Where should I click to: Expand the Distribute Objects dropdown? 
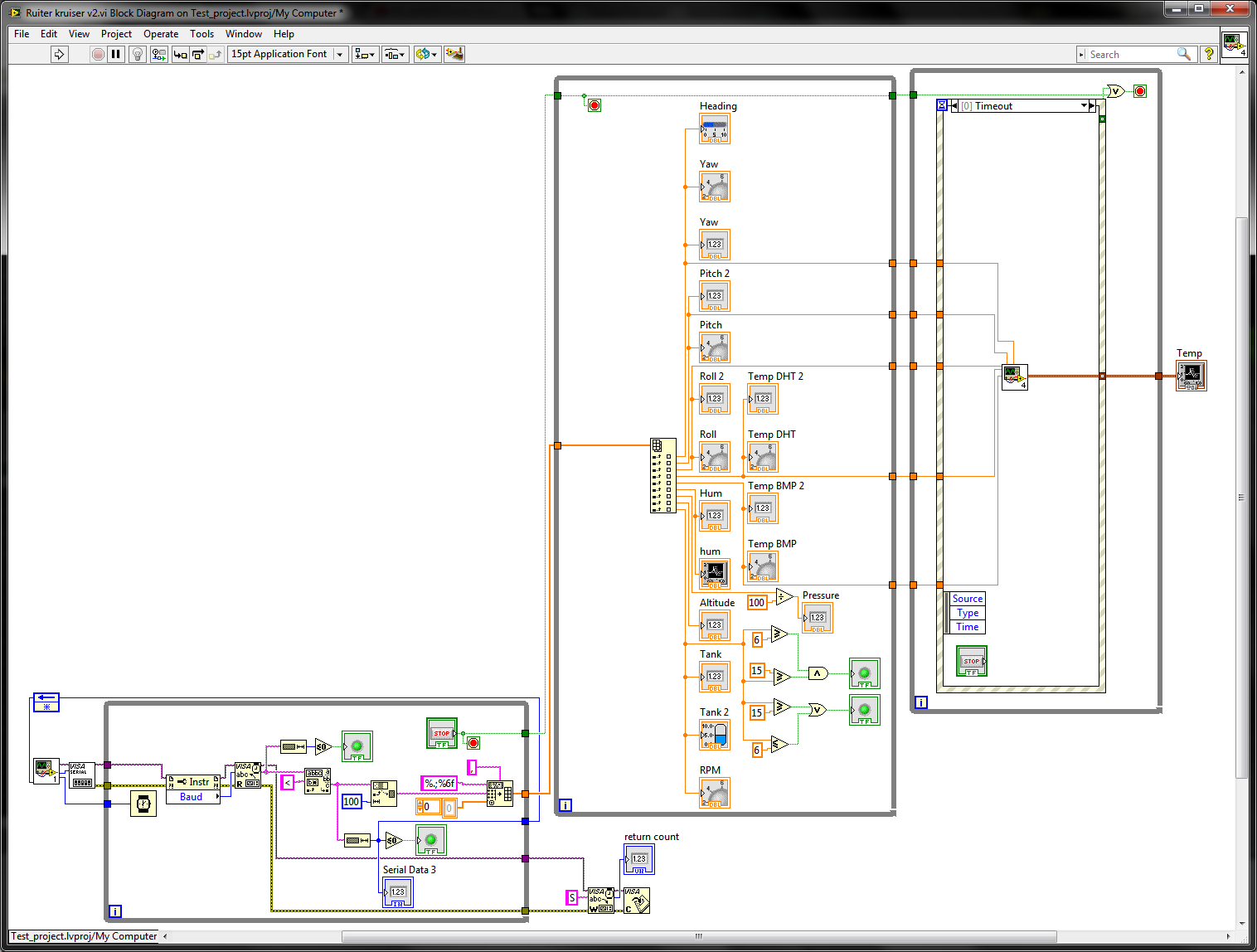[395, 54]
